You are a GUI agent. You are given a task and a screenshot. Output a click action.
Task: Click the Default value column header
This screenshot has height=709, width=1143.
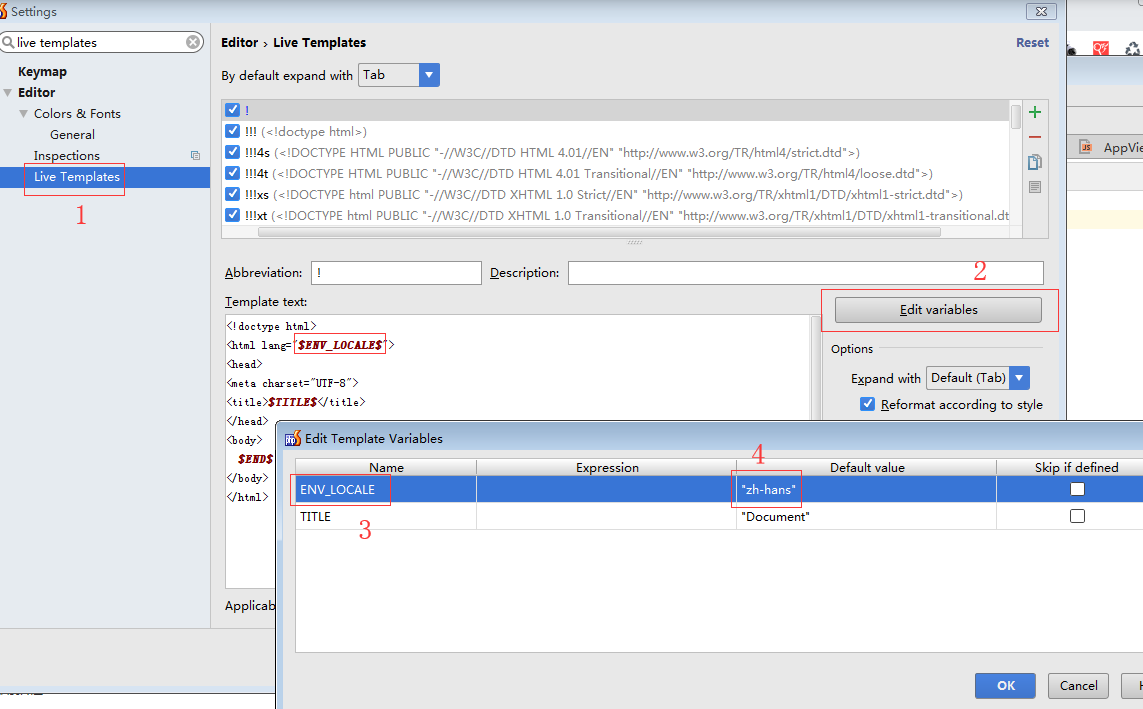[x=866, y=468]
